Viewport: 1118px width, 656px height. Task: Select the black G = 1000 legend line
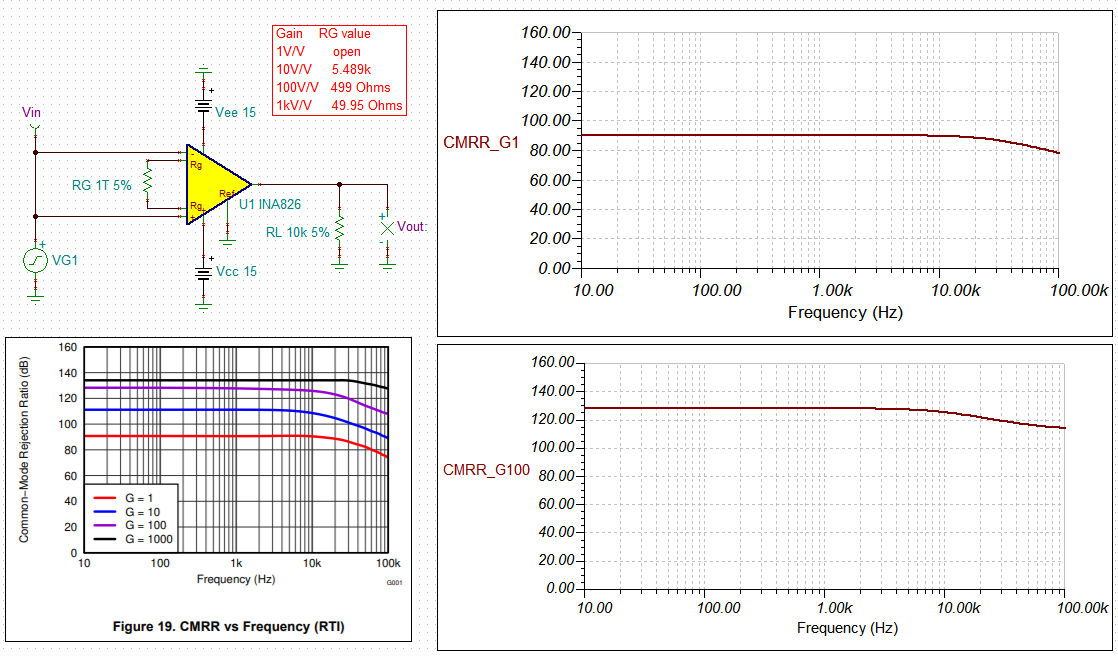(x=103, y=539)
